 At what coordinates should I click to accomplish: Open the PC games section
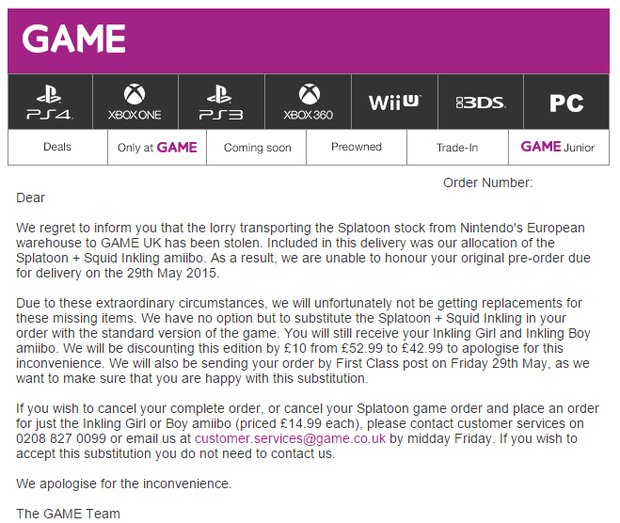click(566, 102)
